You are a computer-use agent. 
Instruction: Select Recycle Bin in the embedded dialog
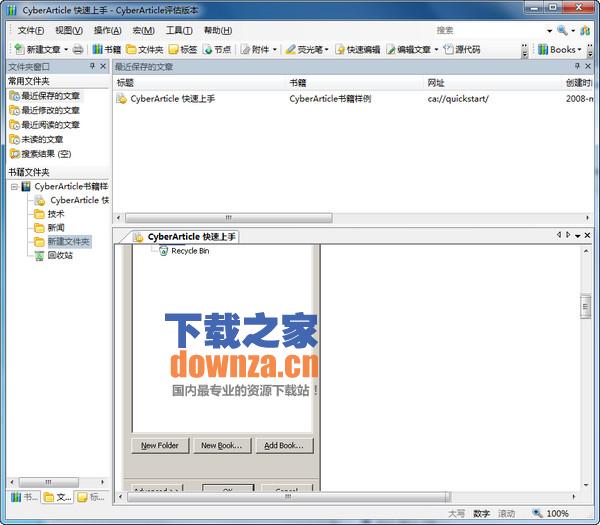pyautogui.click(x=184, y=251)
